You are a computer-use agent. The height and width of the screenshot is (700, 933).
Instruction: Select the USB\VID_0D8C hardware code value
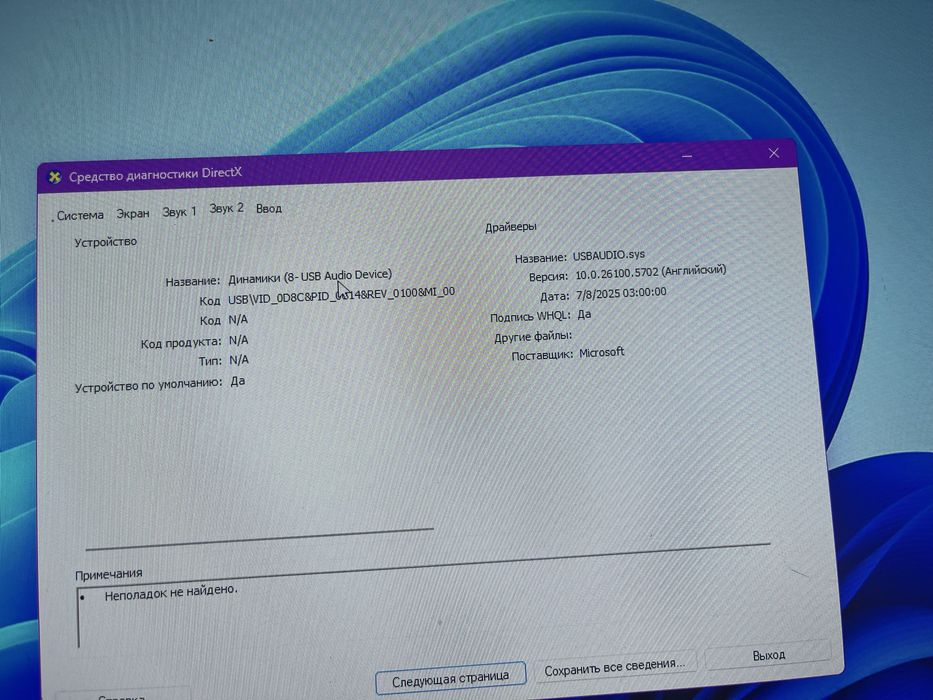341,296
